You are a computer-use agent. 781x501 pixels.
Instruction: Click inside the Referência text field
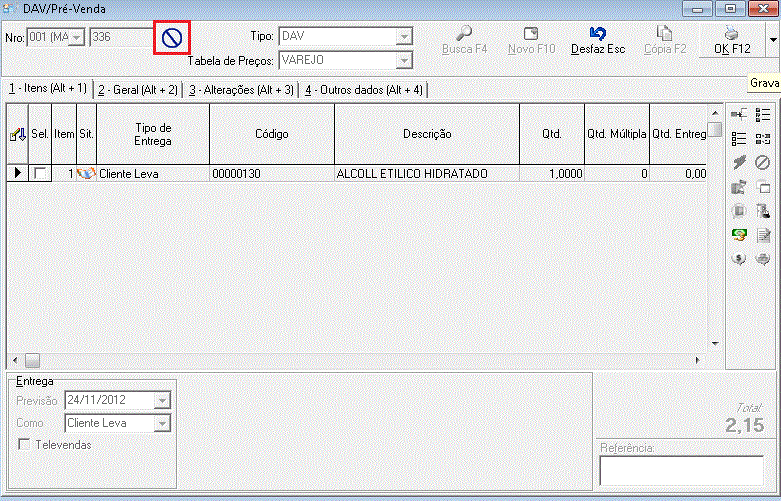pyautogui.click(x=681, y=471)
